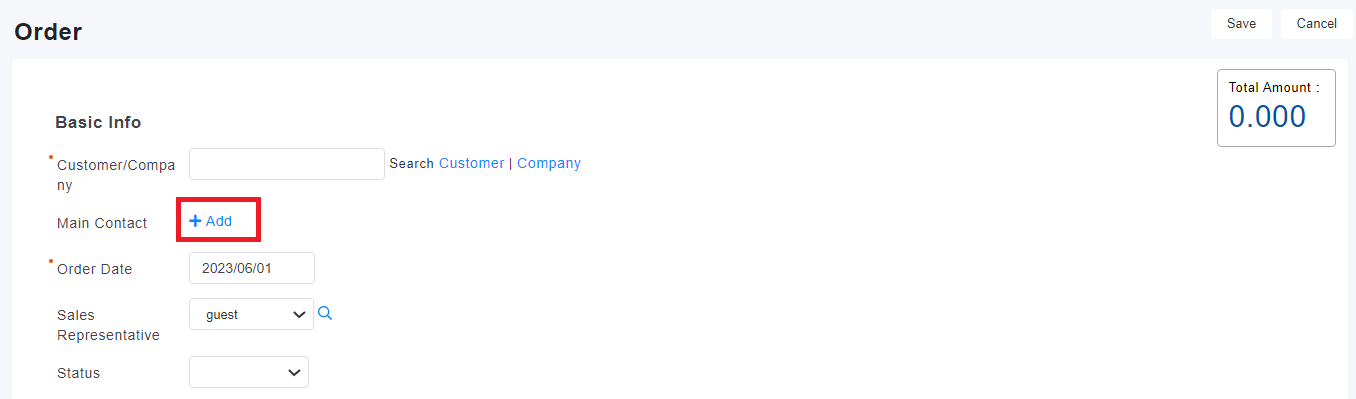Click the Customer/Company field label

coord(116,175)
